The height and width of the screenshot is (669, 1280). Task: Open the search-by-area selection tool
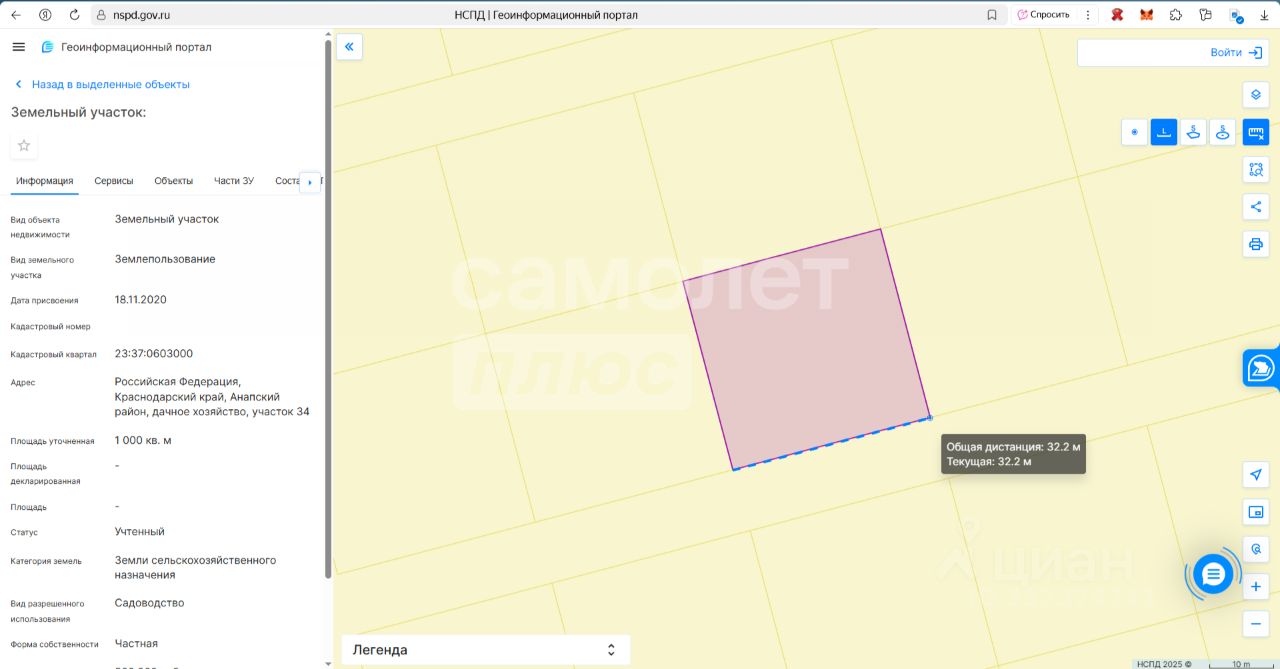point(1256,169)
